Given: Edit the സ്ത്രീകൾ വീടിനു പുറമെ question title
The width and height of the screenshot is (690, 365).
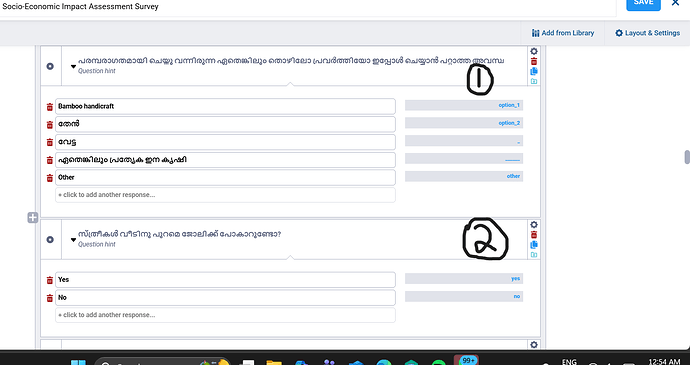Looking at the screenshot, I should tap(180, 234).
